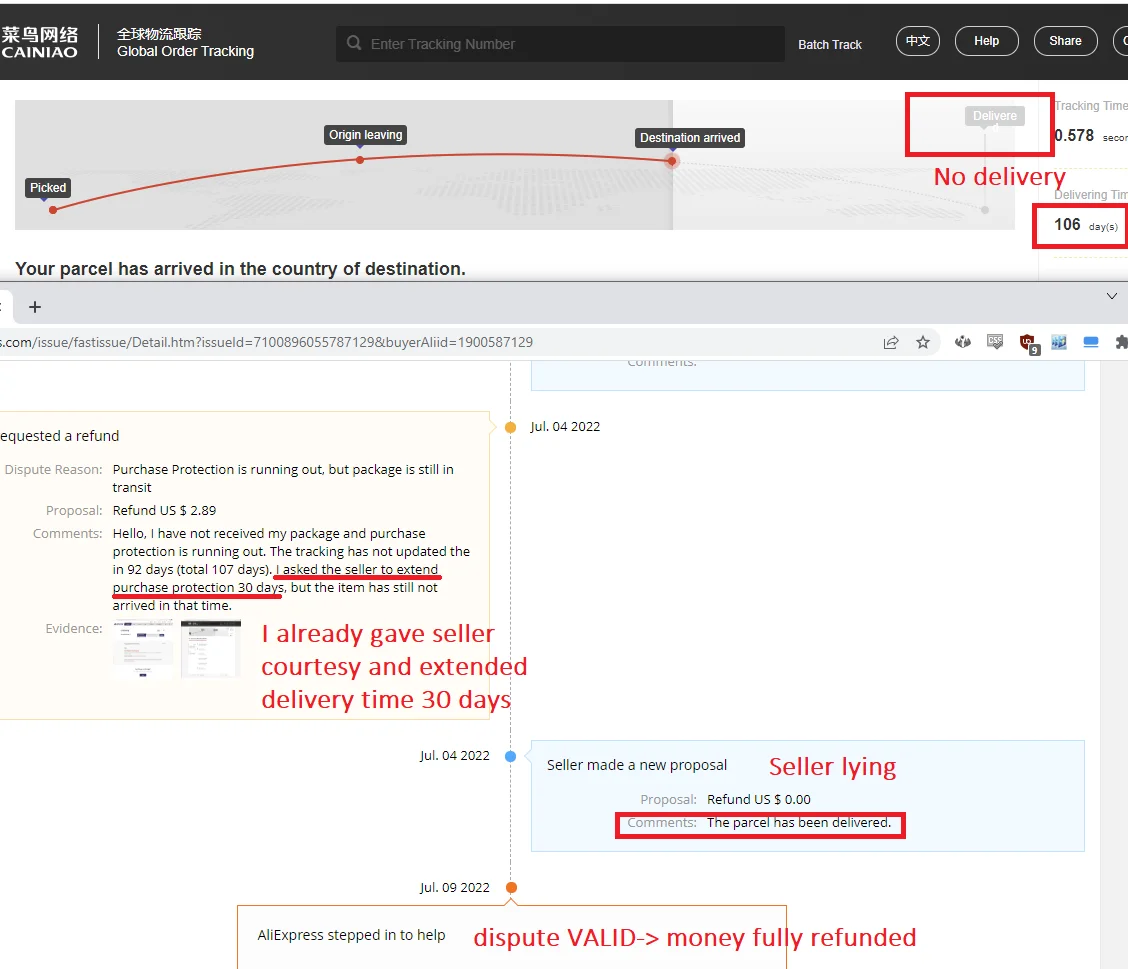The width and height of the screenshot is (1128, 969).
Task: Click the blue rectangle extension icon
Action: coord(1091,342)
